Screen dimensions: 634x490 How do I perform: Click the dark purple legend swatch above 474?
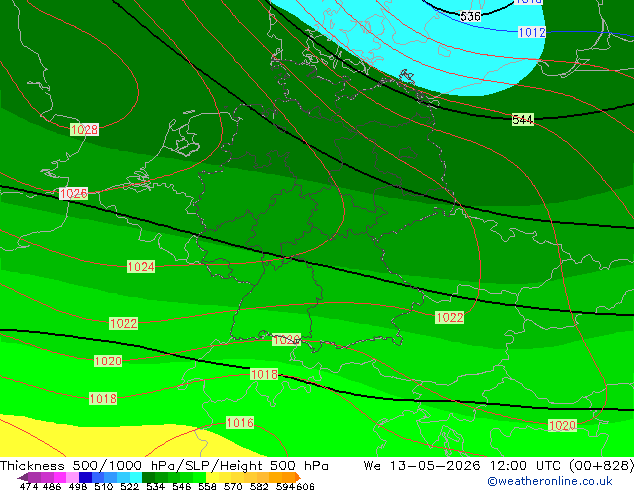(x=34, y=477)
